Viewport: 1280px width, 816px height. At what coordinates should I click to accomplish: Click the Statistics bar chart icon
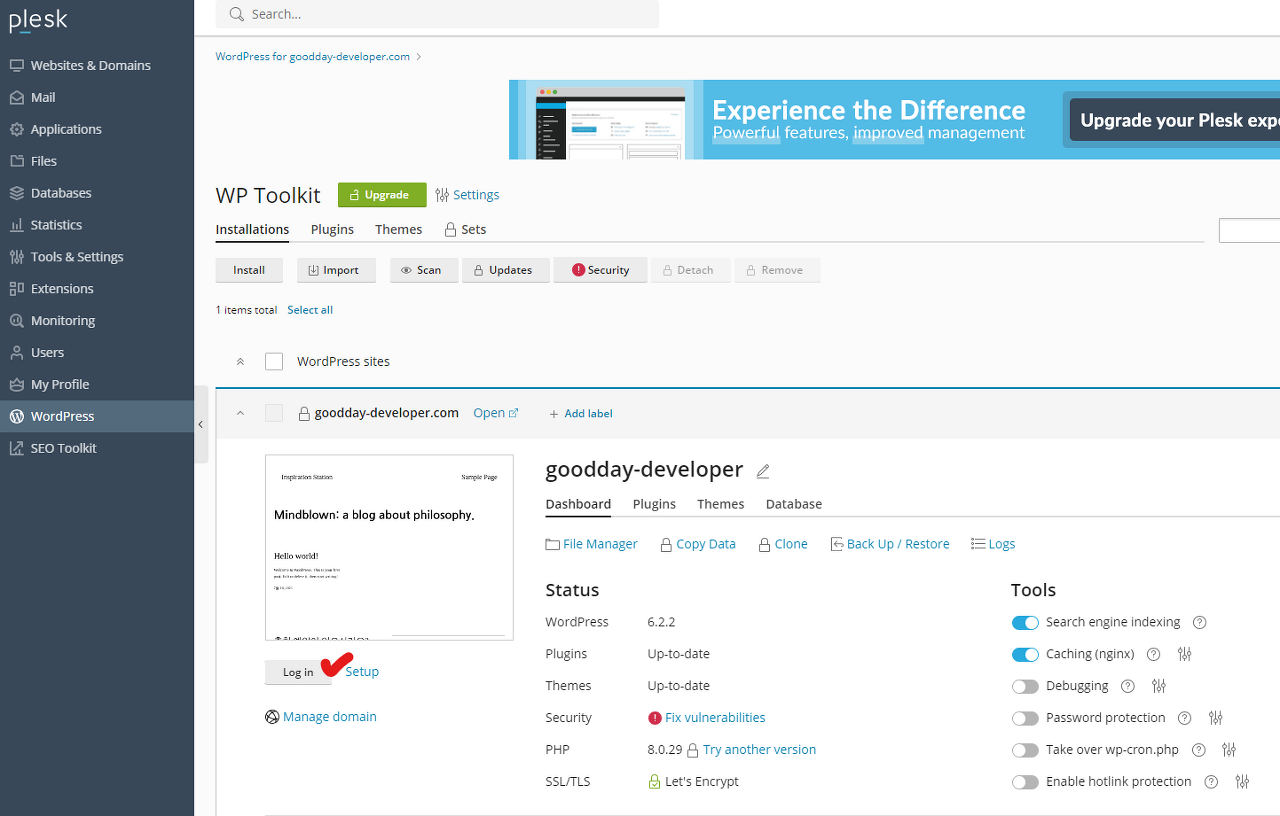16,225
